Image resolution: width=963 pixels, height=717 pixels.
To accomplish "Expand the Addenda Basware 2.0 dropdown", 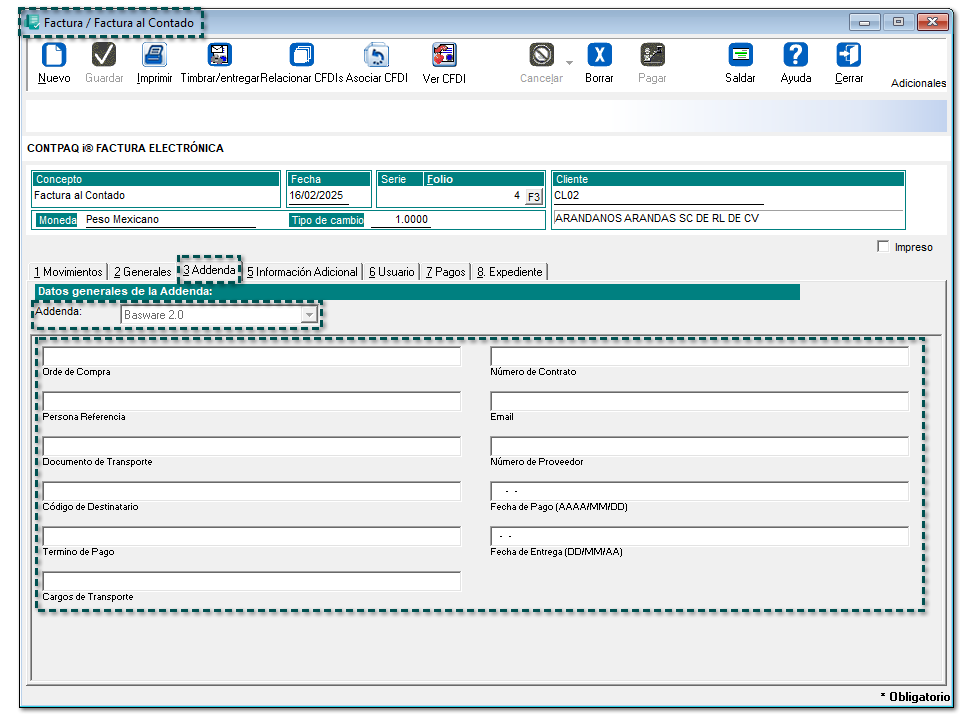I will tap(309, 315).
